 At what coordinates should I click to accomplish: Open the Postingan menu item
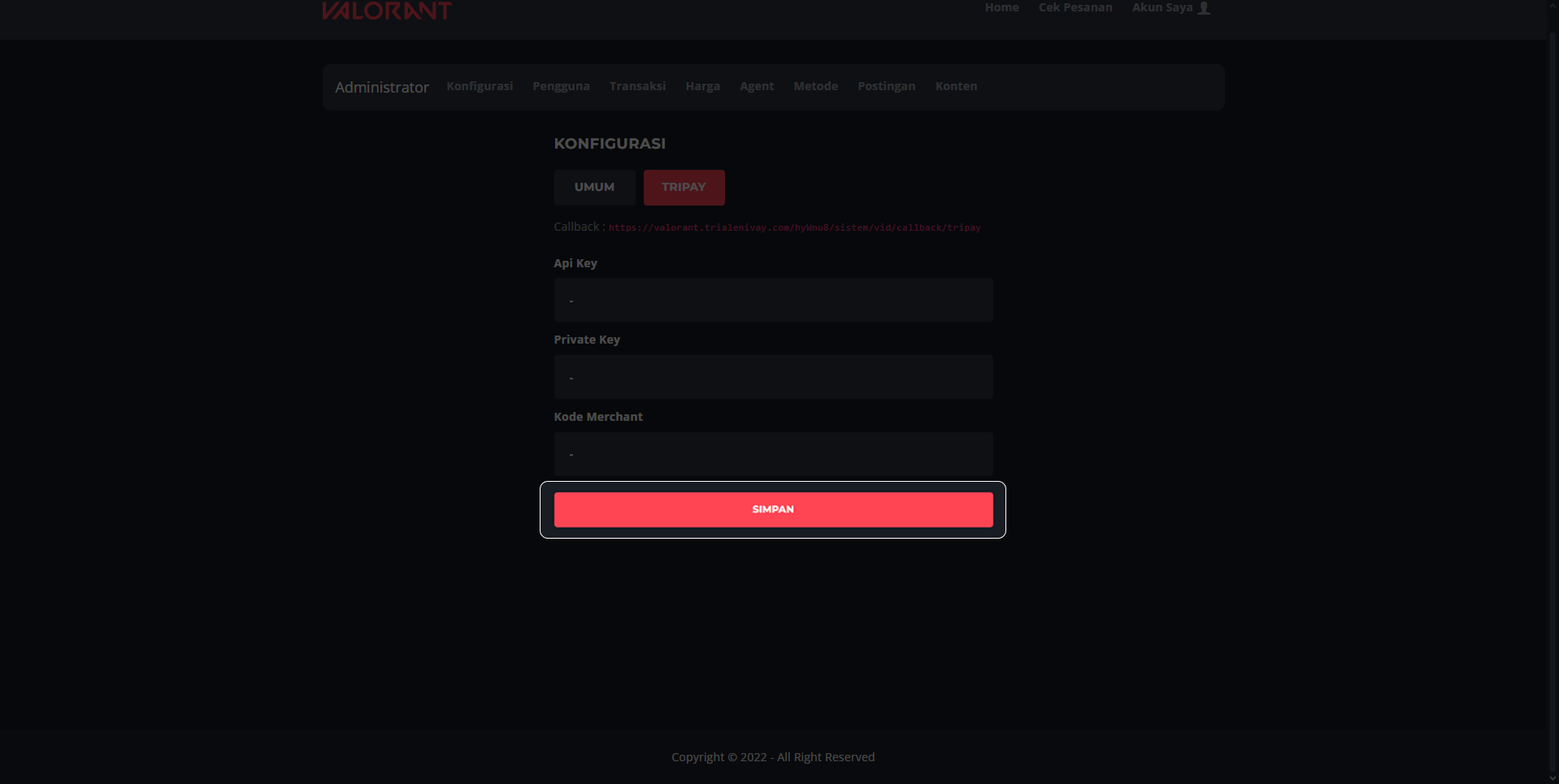click(x=886, y=86)
